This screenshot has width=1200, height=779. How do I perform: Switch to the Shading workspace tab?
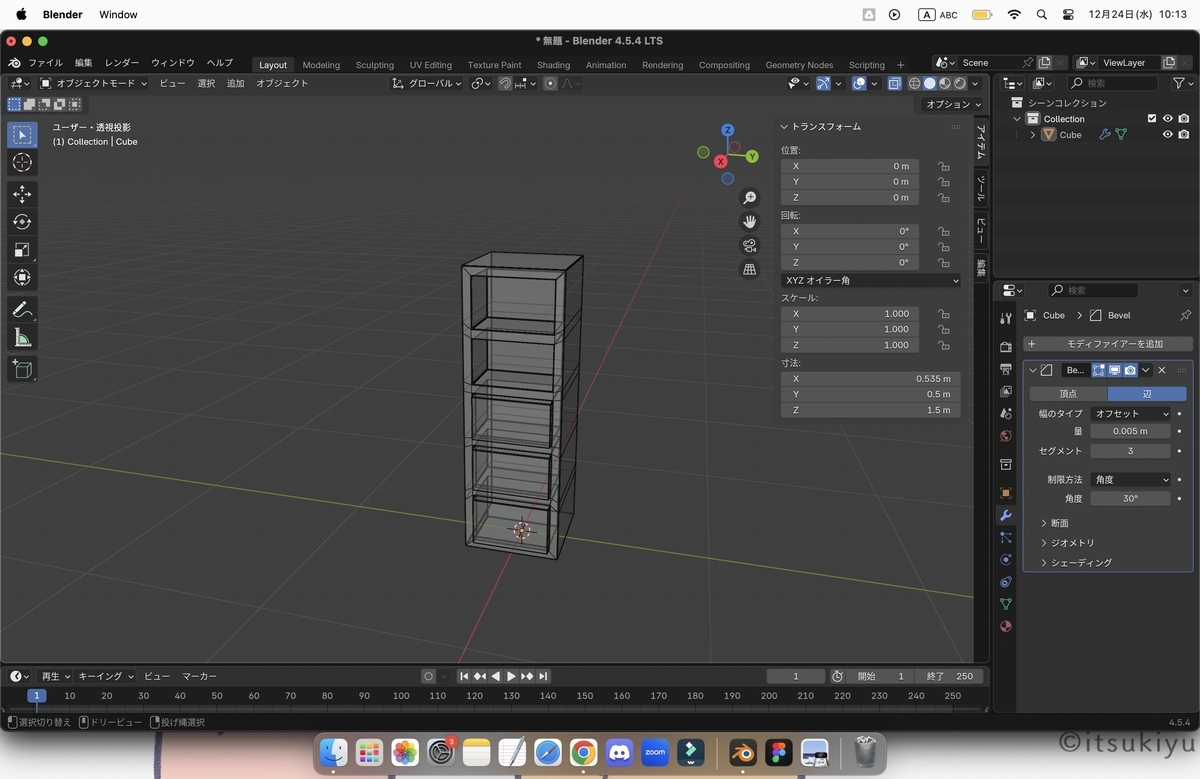coord(553,65)
